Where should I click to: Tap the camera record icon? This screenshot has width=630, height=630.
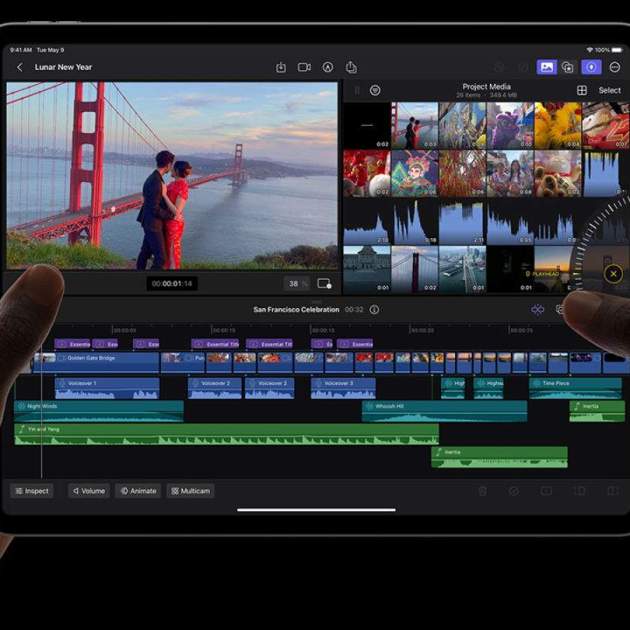point(304,67)
